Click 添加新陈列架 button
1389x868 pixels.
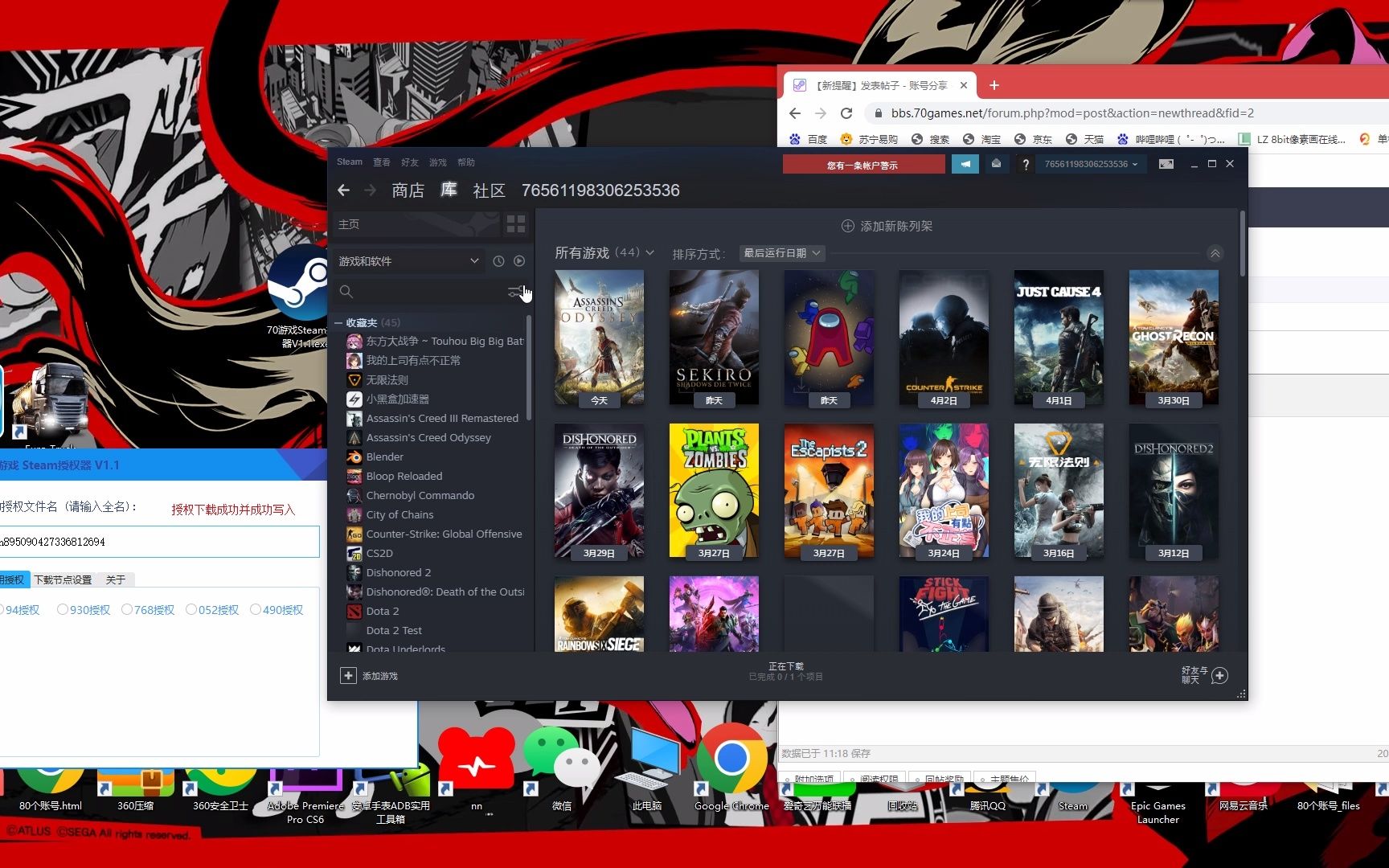887,227
